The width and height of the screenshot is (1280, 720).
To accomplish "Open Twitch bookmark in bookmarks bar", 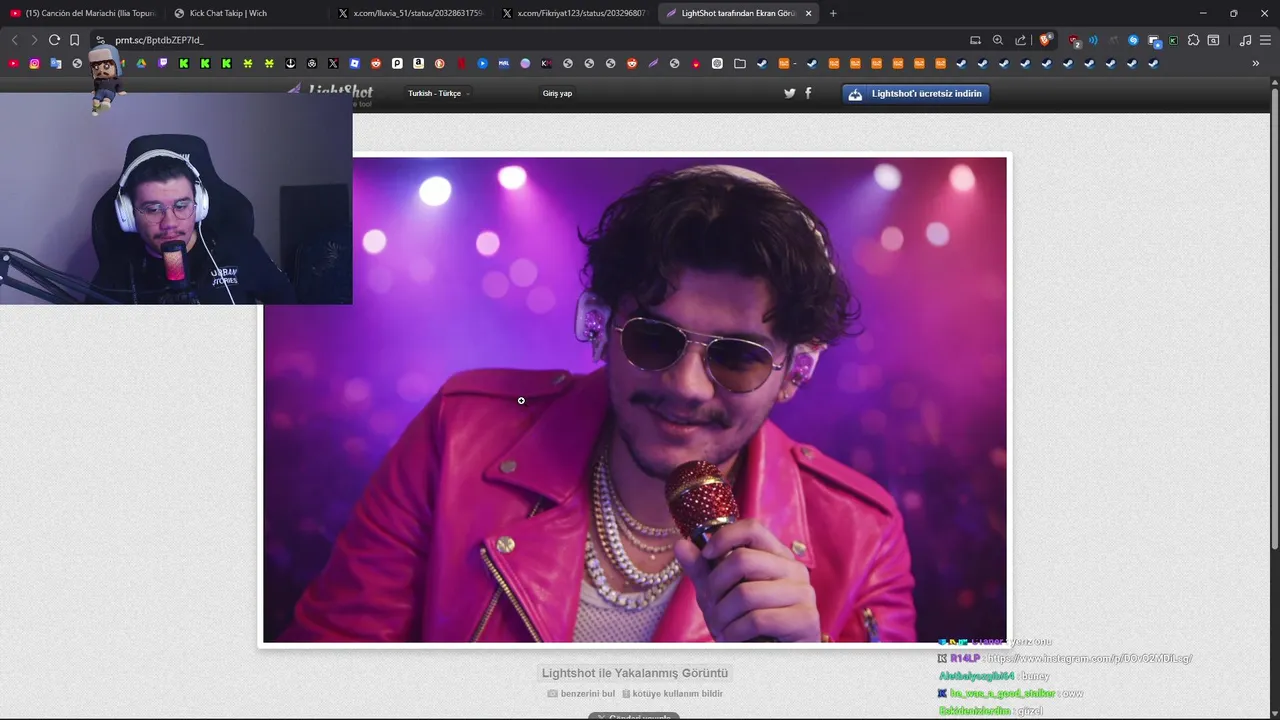I will (163, 63).
